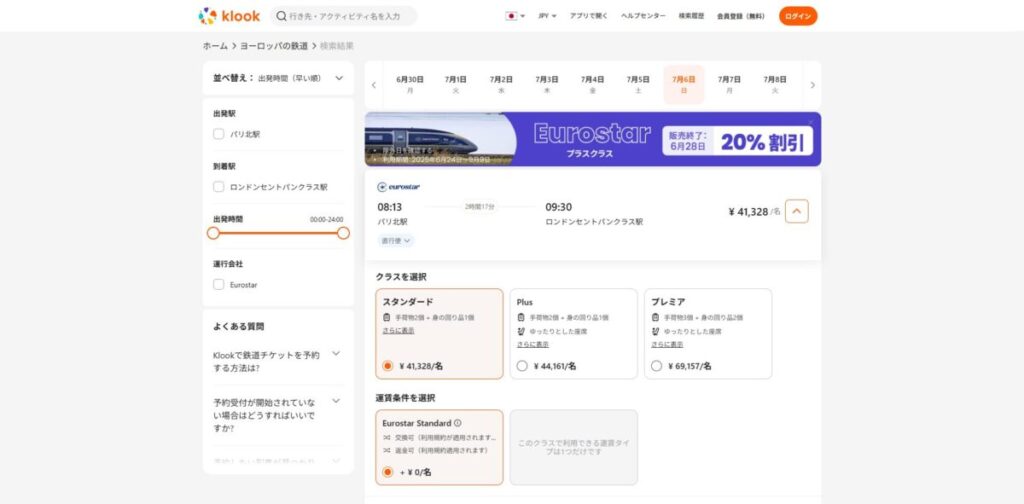Select the highlighted 7月6日 date tab
The height and width of the screenshot is (504, 1024).
(684, 84)
